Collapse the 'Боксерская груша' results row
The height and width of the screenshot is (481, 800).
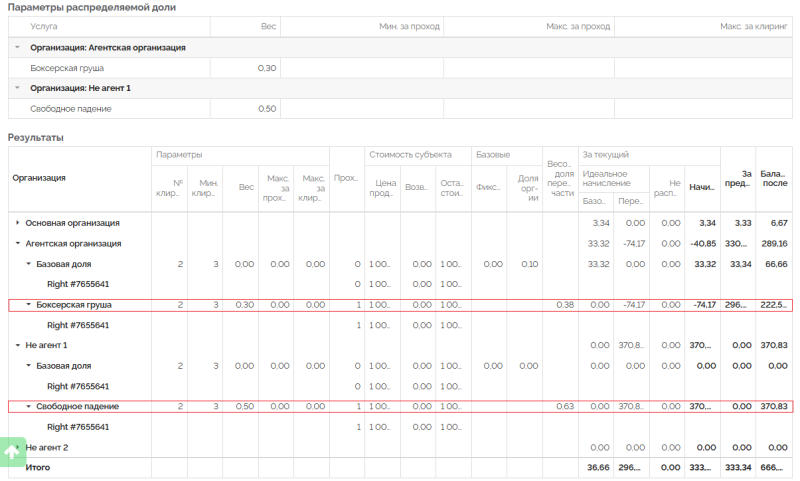click(x=29, y=304)
